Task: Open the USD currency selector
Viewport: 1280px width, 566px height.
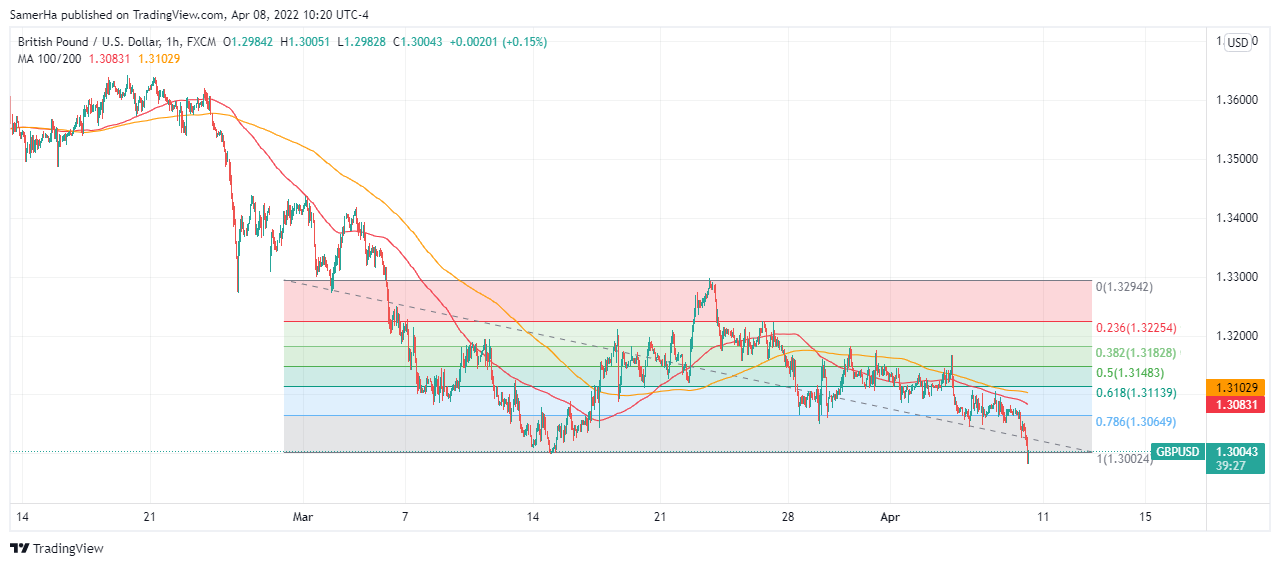Action: [1238, 42]
